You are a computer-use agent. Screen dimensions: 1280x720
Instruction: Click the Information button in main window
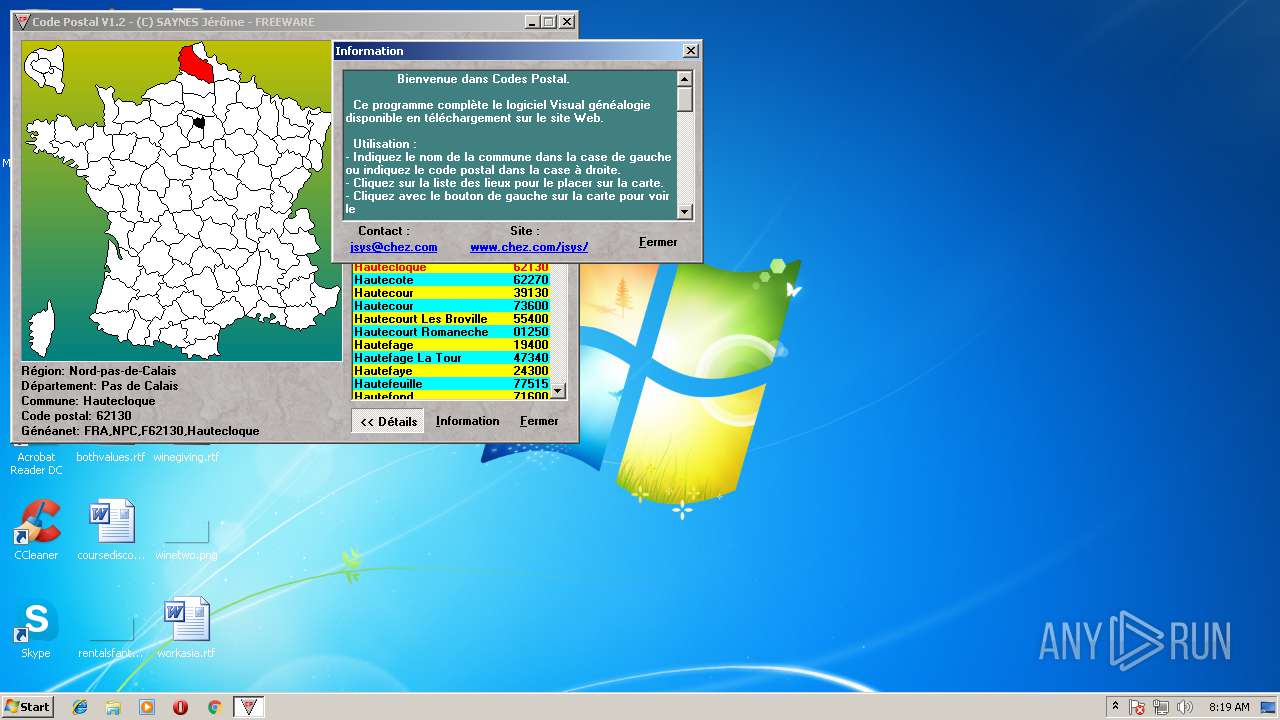[467, 421]
